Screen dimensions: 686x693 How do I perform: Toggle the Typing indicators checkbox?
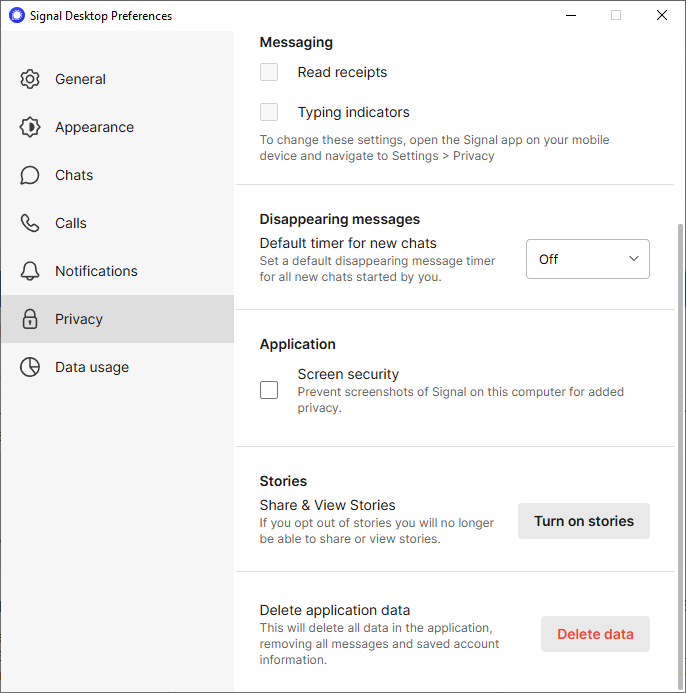pyautogui.click(x=269, y=112)
